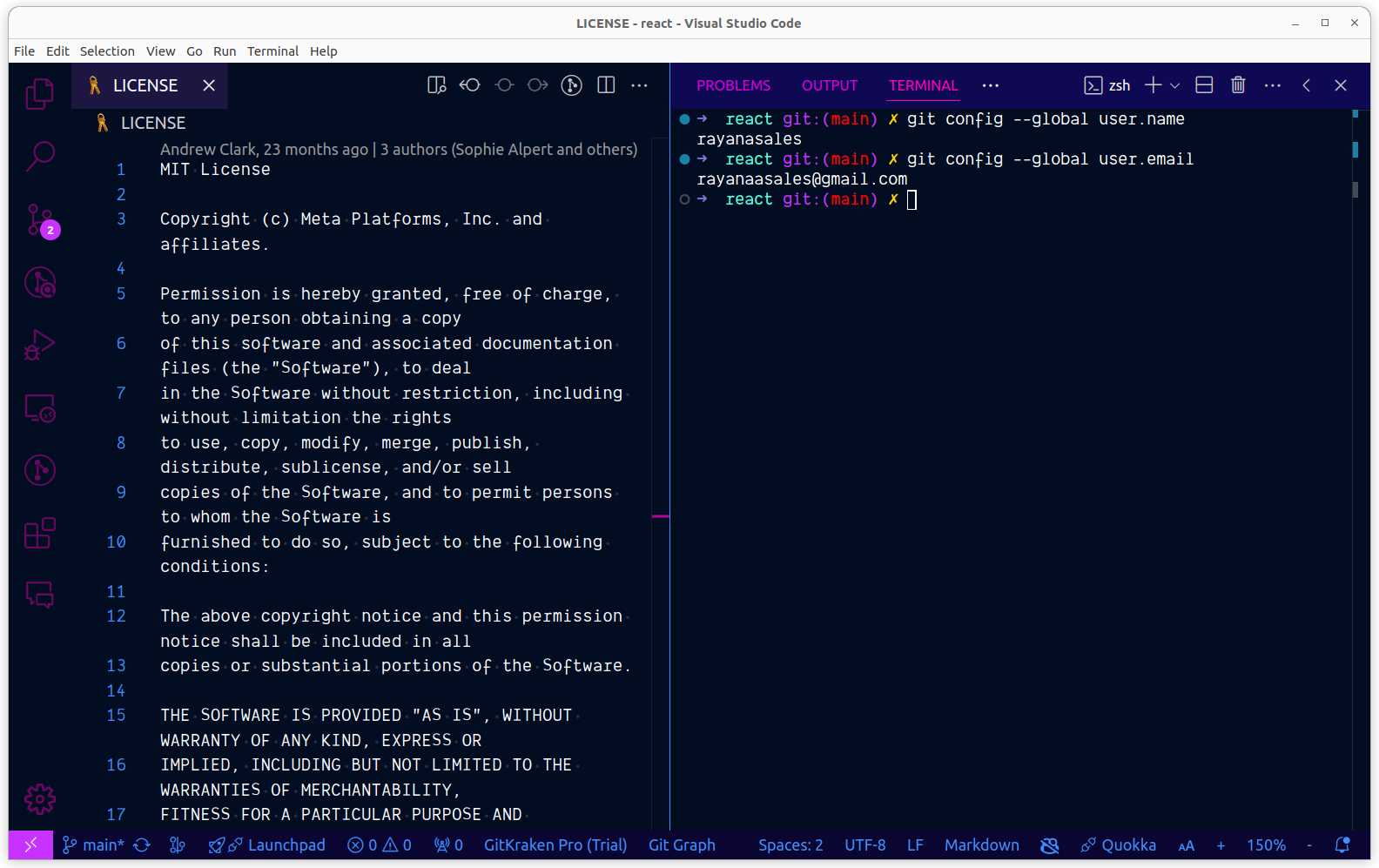The width and height of the screenshot is (1379, 868).
Task: Open the Go menu
Action: 194,51
